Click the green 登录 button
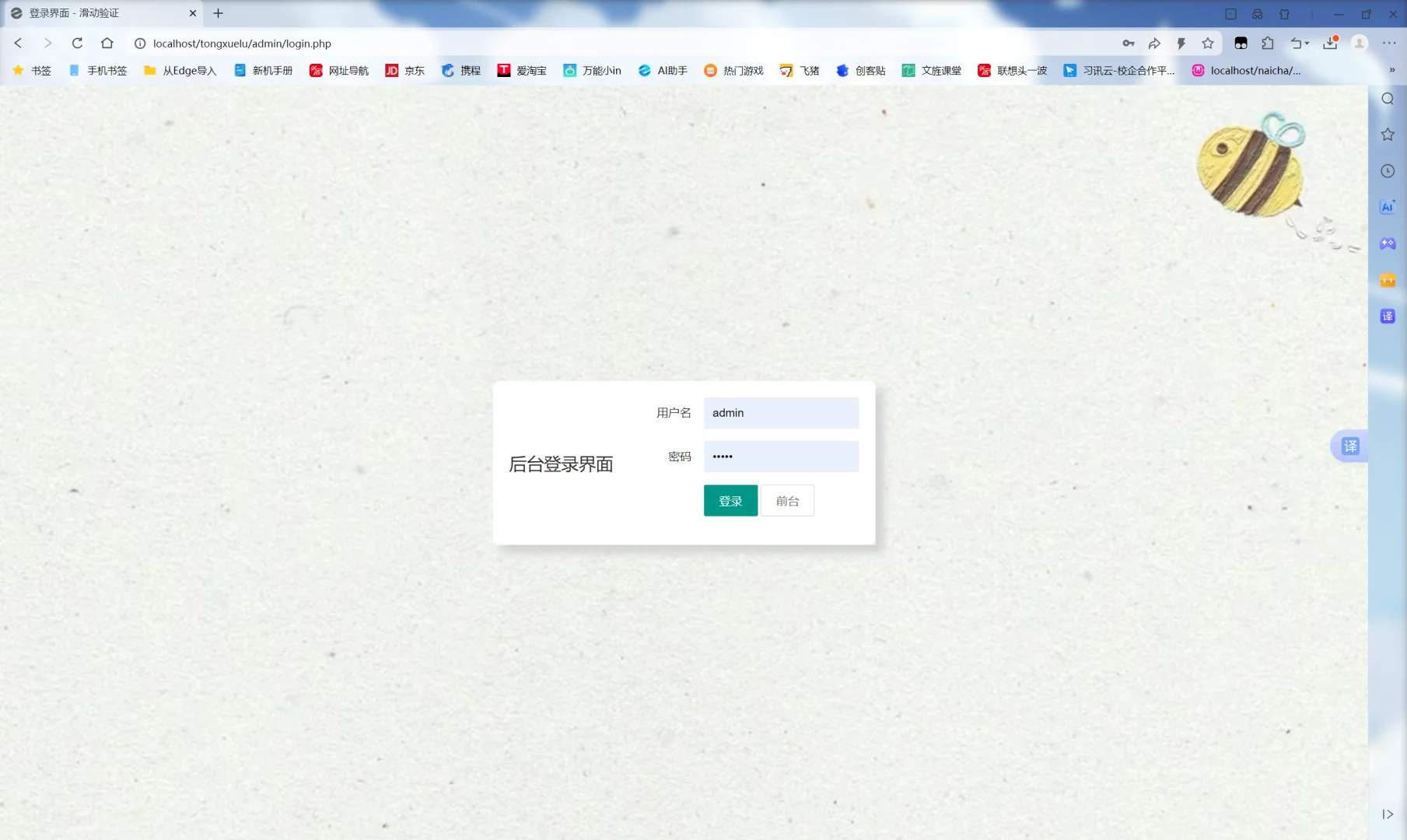The image size is (1407, 840). (730, 500)
